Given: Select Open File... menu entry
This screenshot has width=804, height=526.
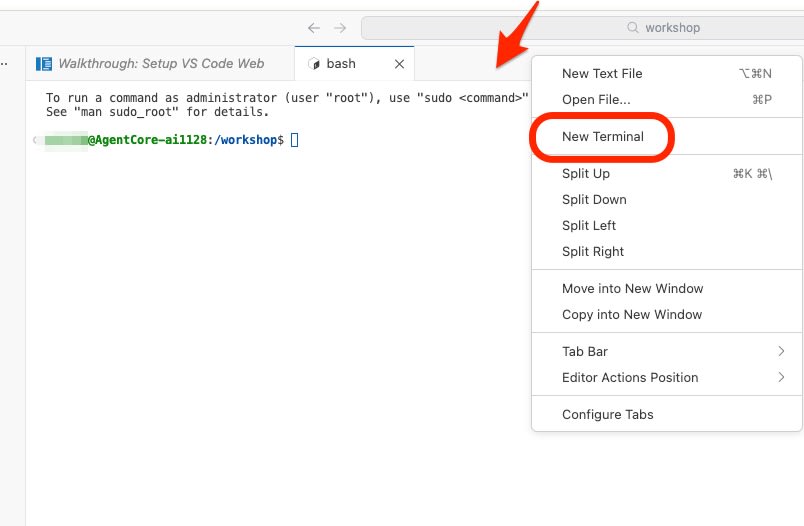Looking at the screenshot, I should [596, 99].
